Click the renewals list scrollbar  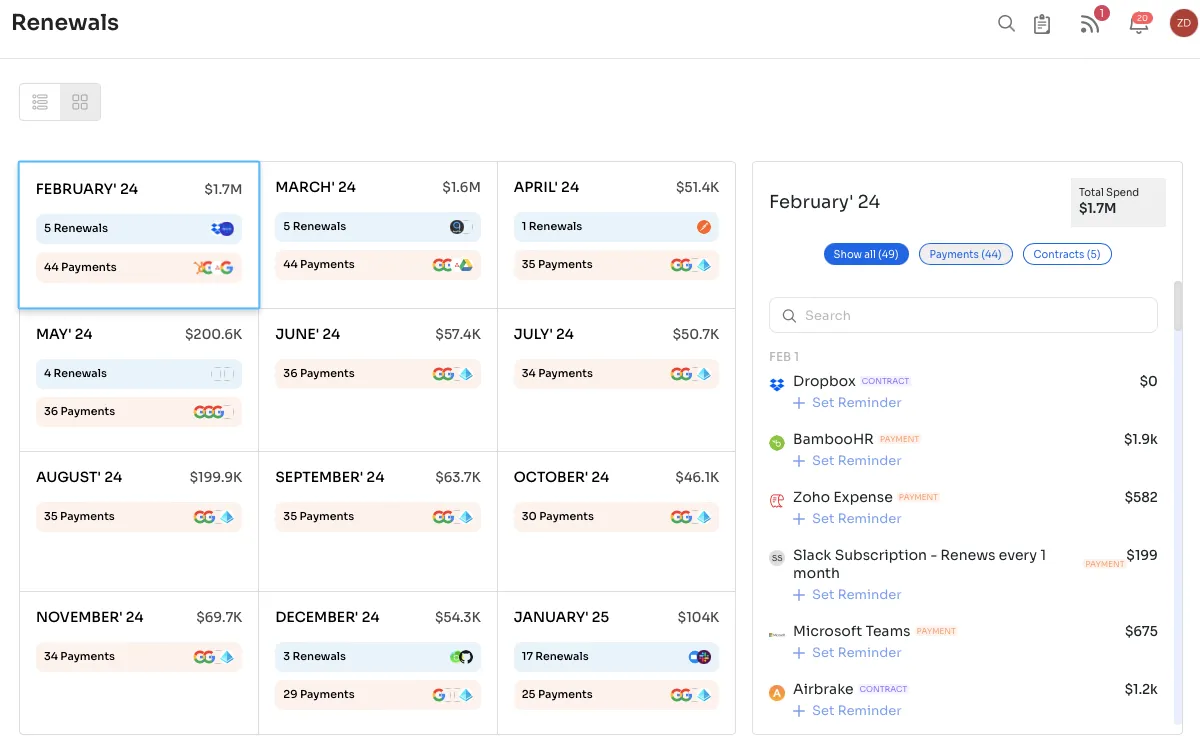[1178, 306]
